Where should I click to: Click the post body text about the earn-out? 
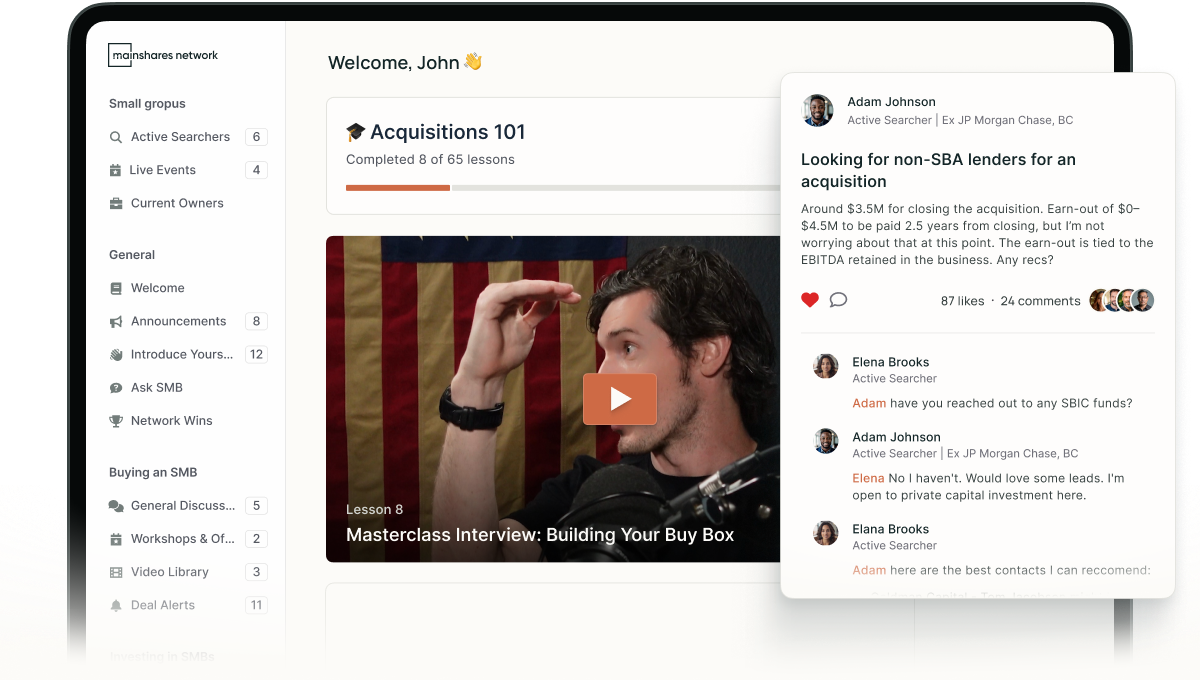977,235
